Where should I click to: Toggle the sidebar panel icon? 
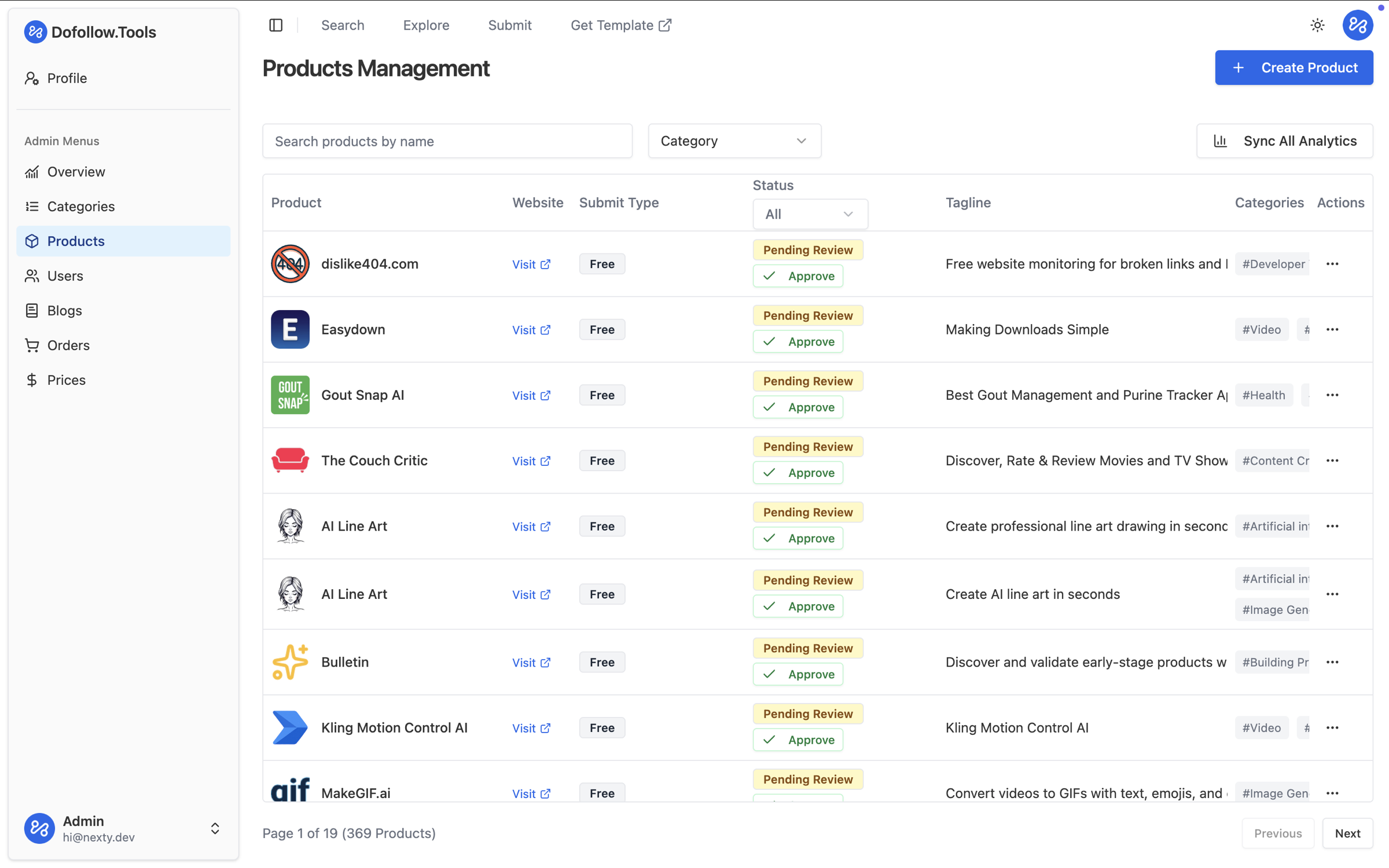pyautogui.click(x=275, y=25)
